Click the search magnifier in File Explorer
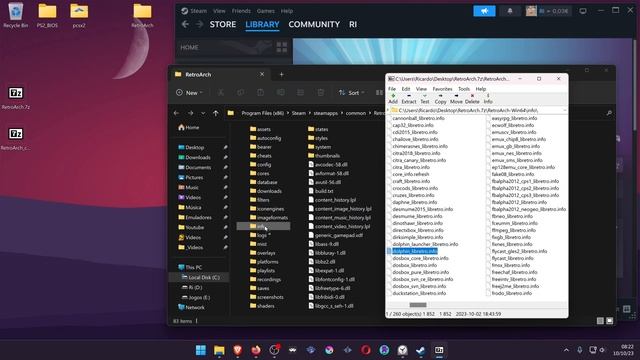This screenshot has height=360, width=640. pos(609,113)
